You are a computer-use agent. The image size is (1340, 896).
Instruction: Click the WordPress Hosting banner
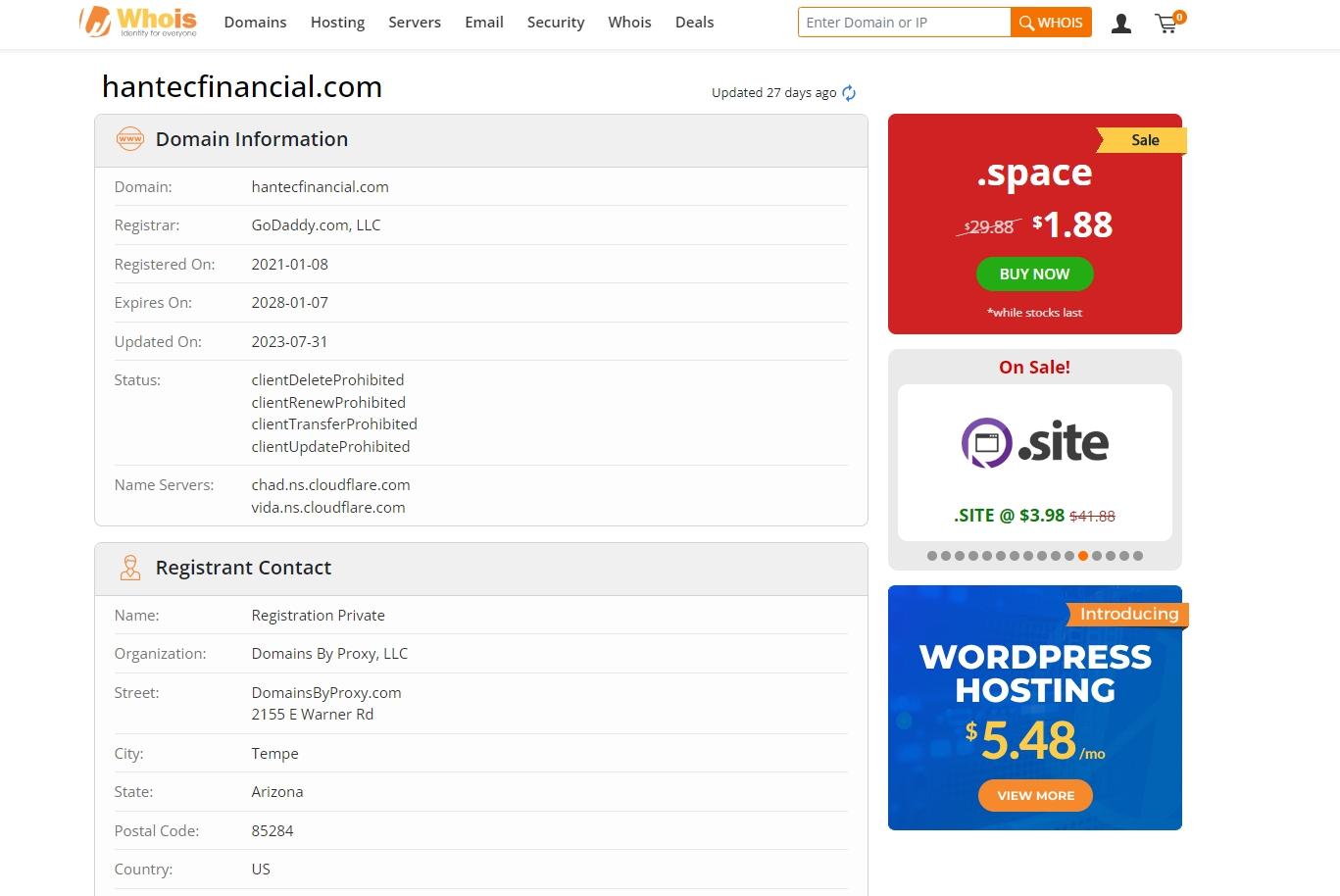(1035, 708)
